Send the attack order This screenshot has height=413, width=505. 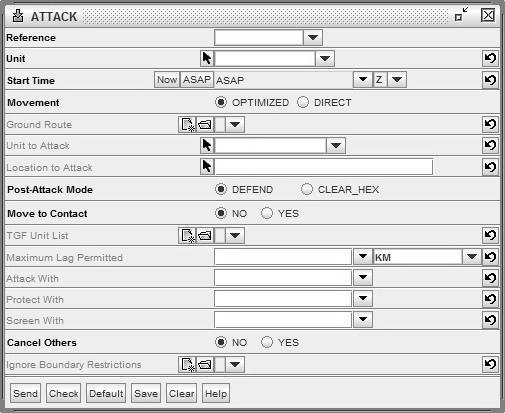pos(25,393)
